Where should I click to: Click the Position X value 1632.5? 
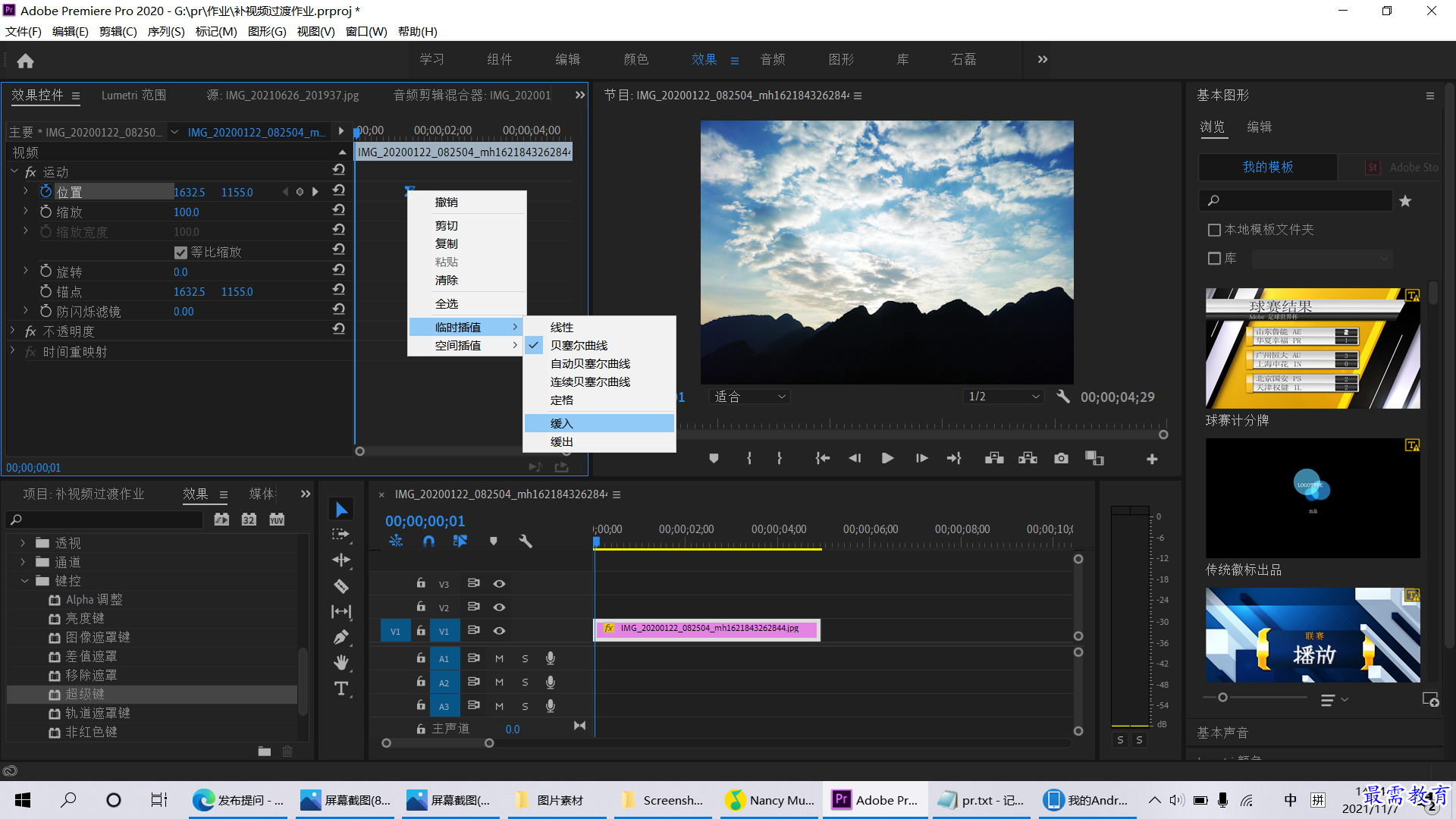[190, 192]
